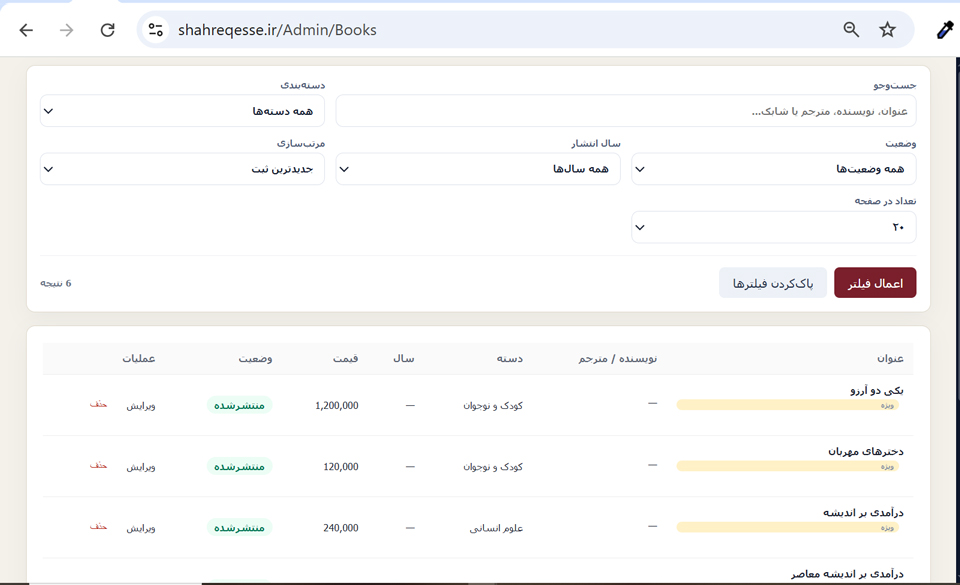Viewport: 960px width, 585px height.
Task: Click the منتشرشده badge in دخترهای مهربان row
Action: pyautogui.click(x=239, y=466)
